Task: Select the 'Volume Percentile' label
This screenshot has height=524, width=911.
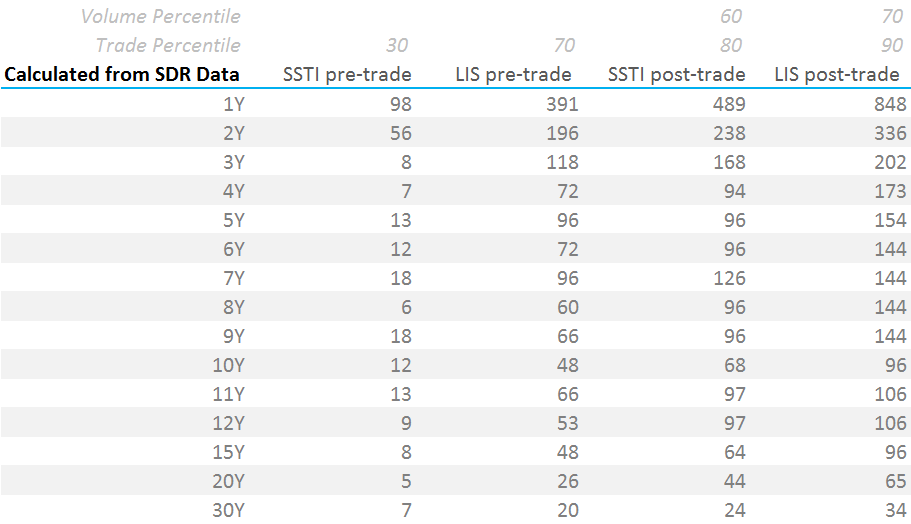Action: coord(160,17)
